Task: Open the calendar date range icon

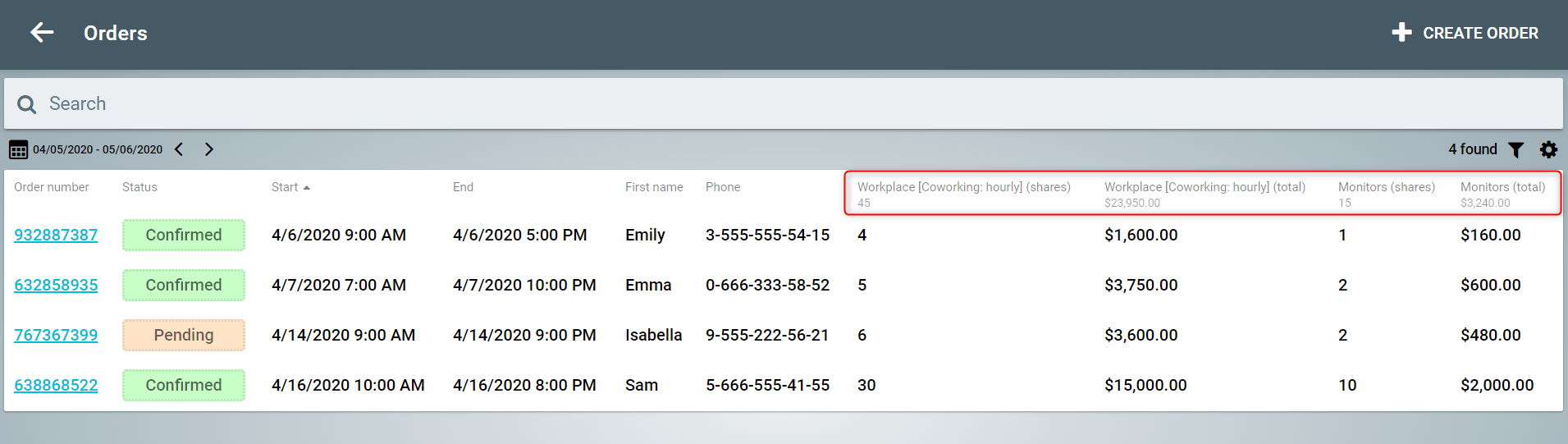Action: 18,149
